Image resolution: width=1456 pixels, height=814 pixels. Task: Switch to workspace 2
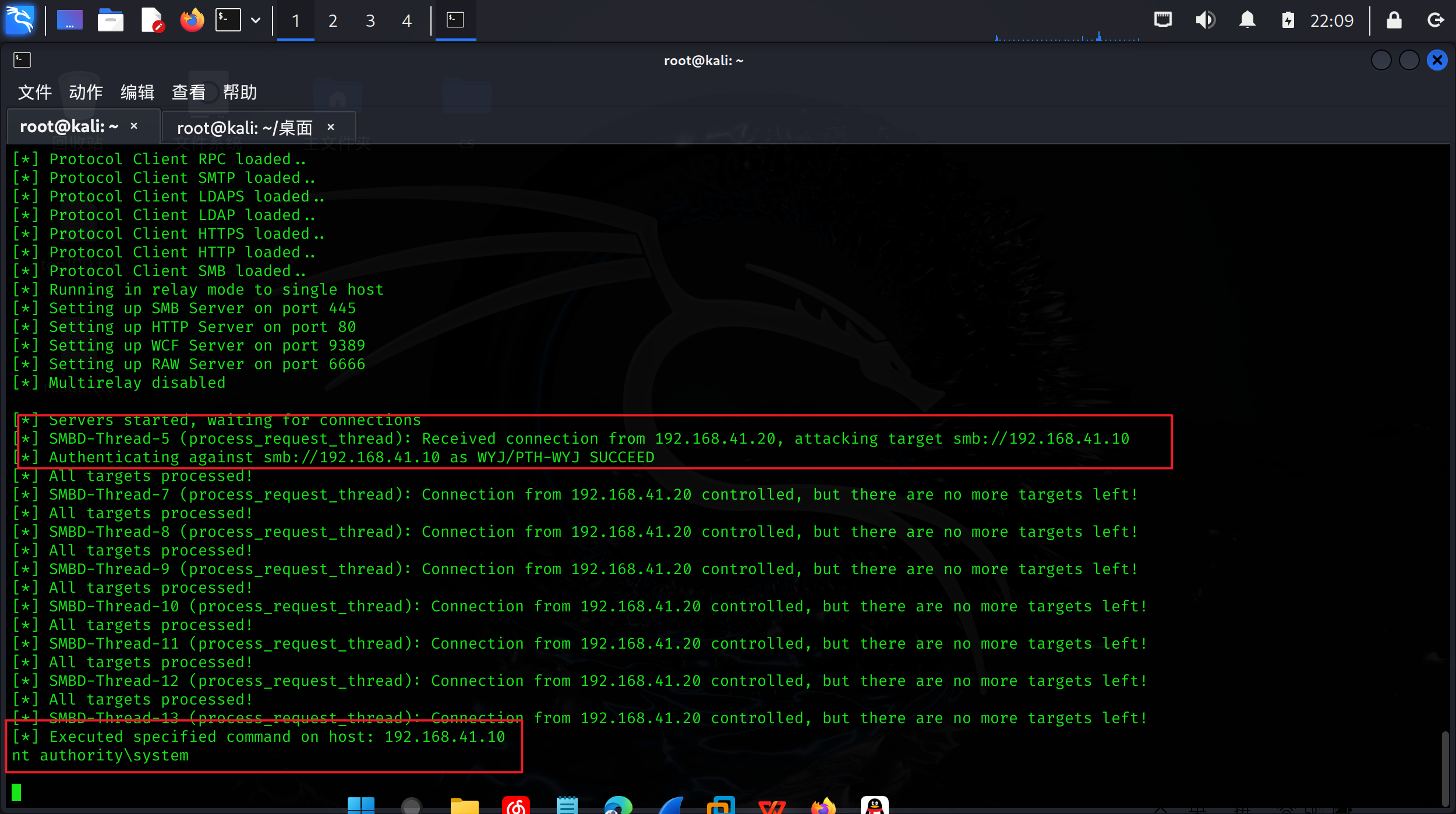click(x=333, y=21)
